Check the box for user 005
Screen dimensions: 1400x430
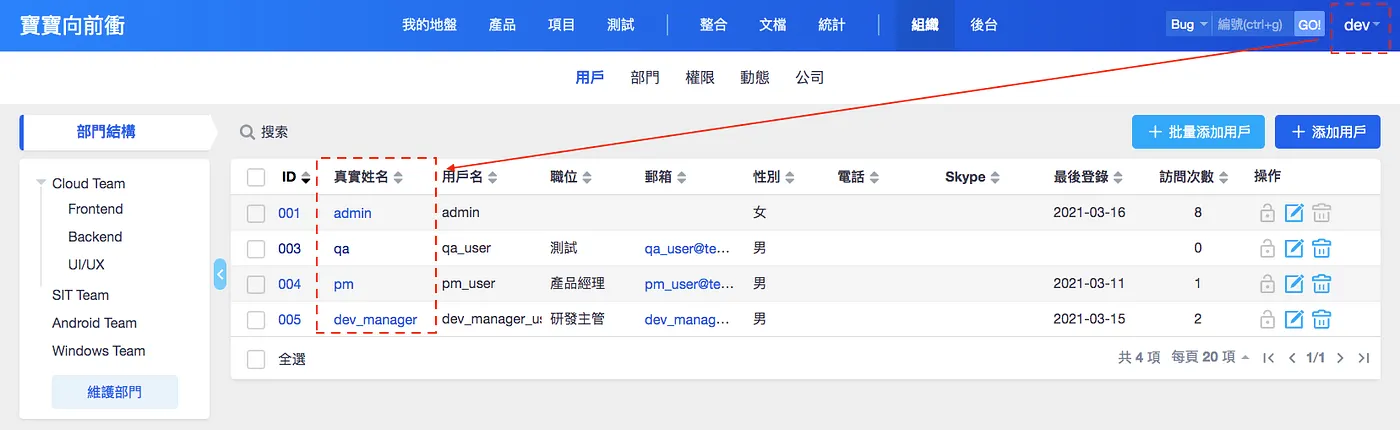[x=256, y=320]
